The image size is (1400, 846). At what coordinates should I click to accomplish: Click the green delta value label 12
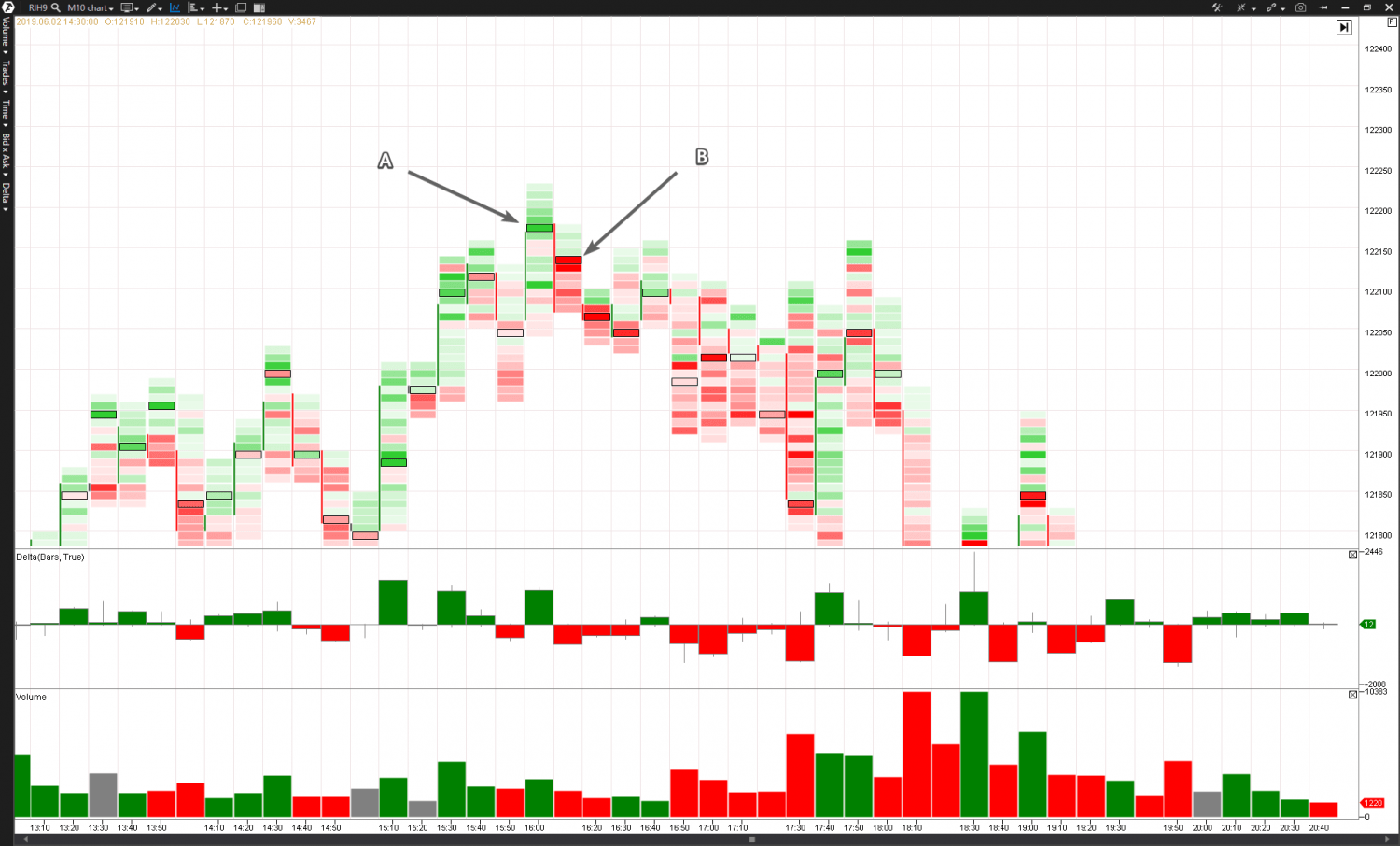click(1368, 624)
